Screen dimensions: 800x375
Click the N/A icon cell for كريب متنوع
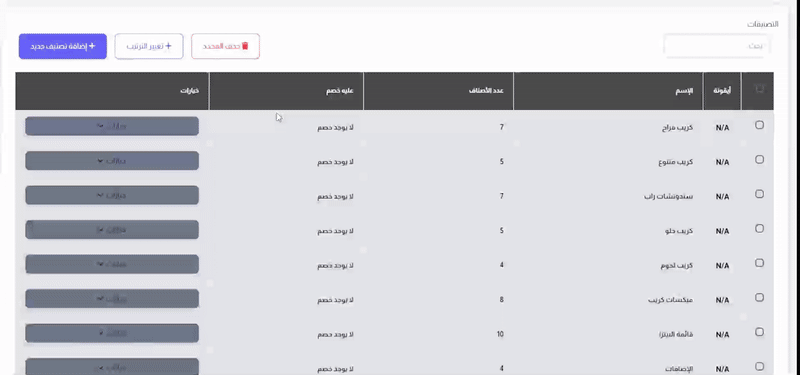pos(722,162)
